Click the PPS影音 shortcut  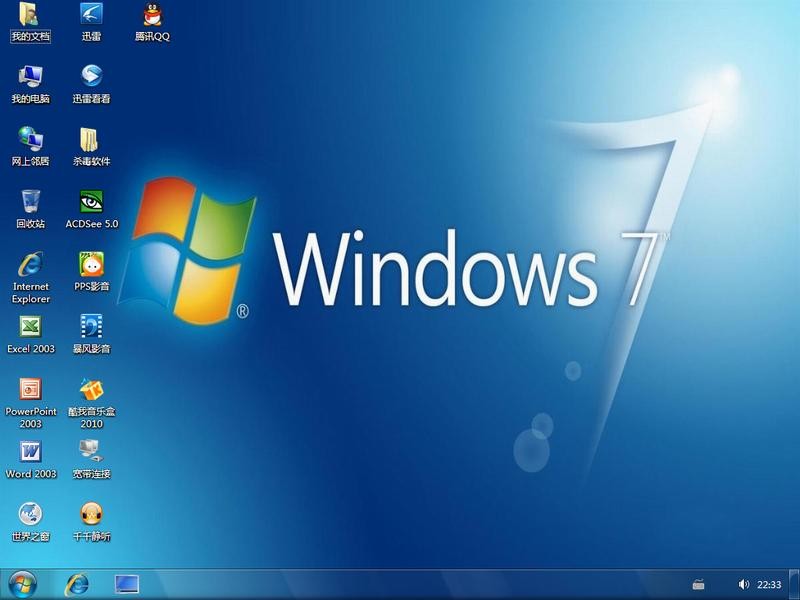tap(91, 272)
